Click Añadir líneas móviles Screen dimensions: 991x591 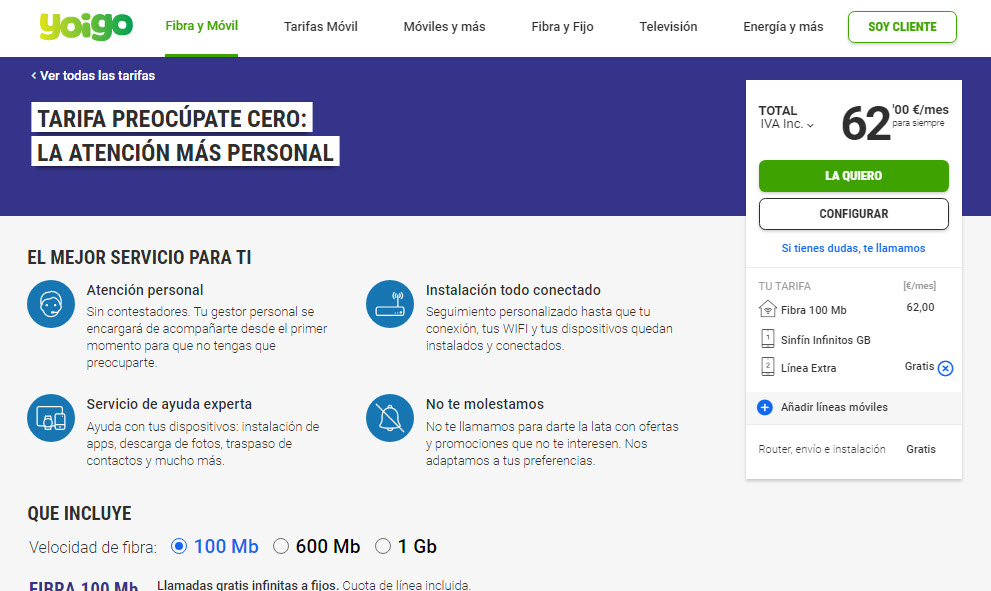pos(834,407)
